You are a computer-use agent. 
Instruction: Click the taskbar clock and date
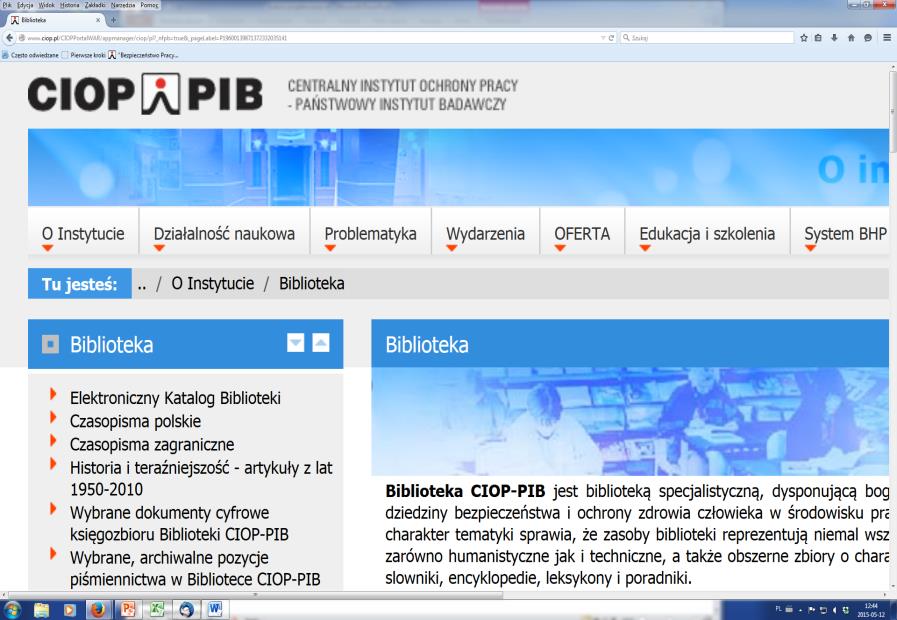coord(870,610)
